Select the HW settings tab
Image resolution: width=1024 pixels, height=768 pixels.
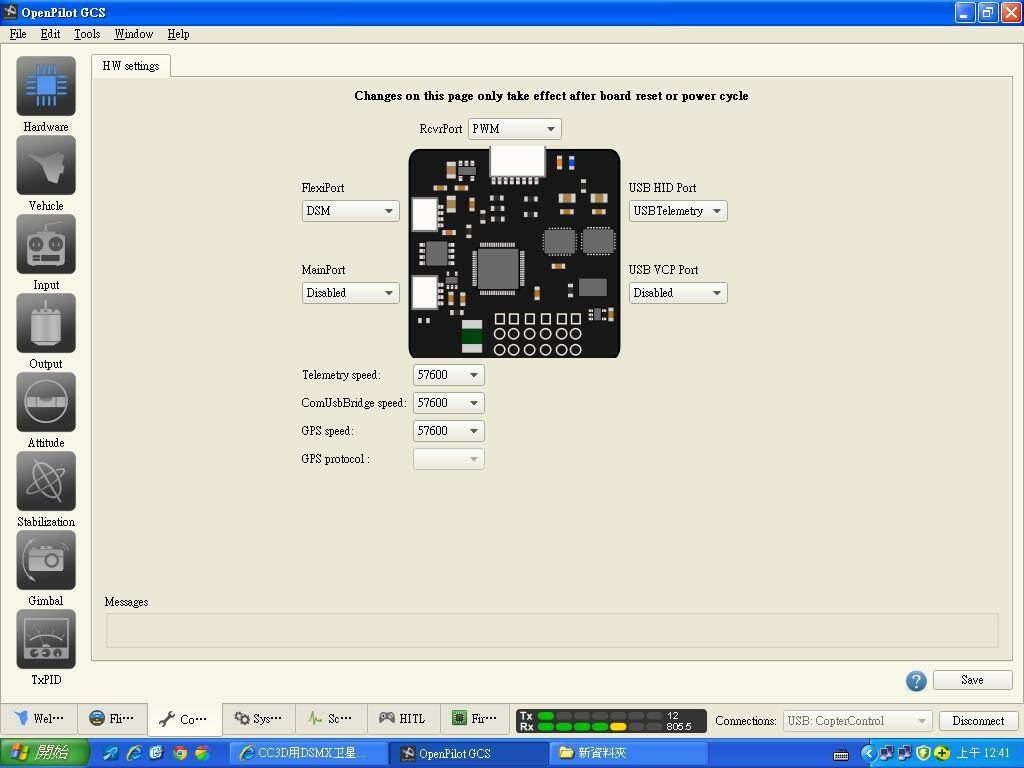pos(131,66)
